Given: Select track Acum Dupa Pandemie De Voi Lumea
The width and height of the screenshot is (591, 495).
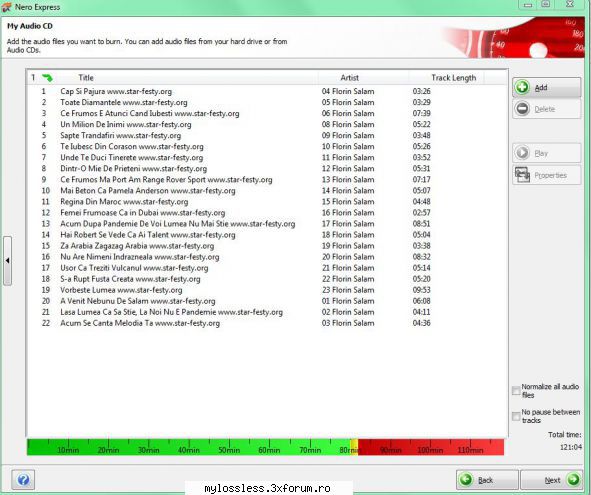Looking at the screenshot, I should 178,224.
